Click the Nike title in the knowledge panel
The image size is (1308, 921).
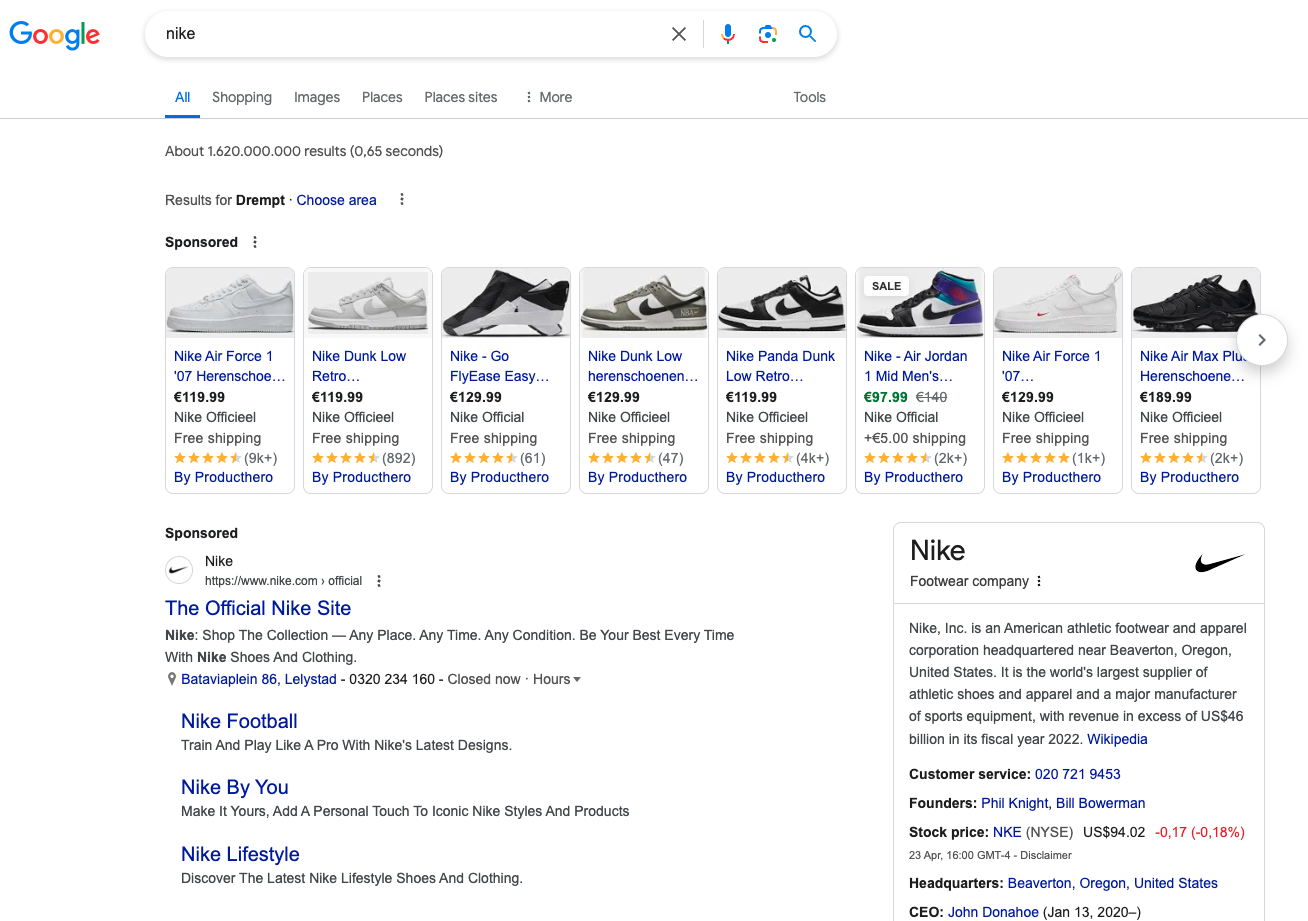point(938,550)
